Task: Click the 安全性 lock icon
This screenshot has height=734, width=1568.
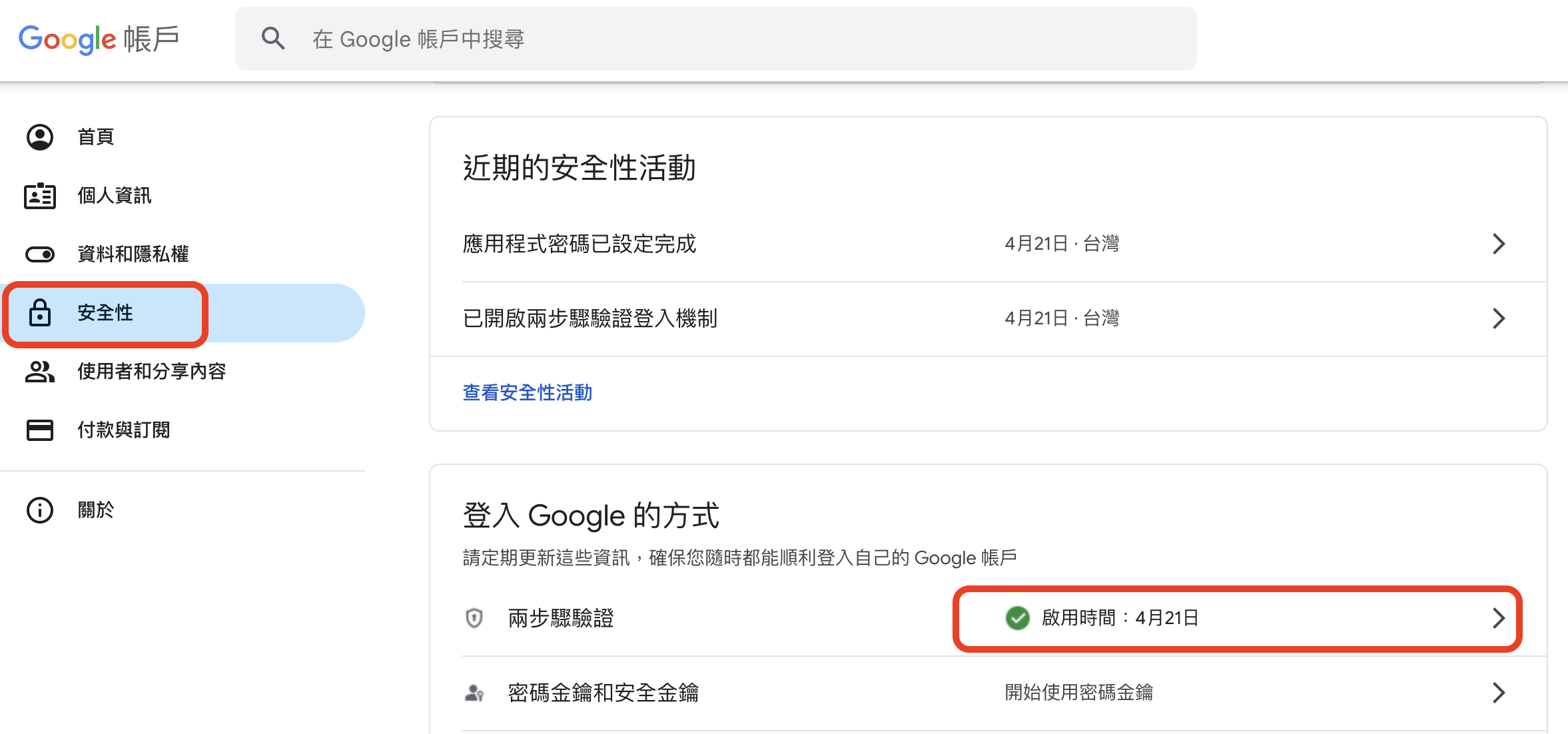Action: [40, 313]
